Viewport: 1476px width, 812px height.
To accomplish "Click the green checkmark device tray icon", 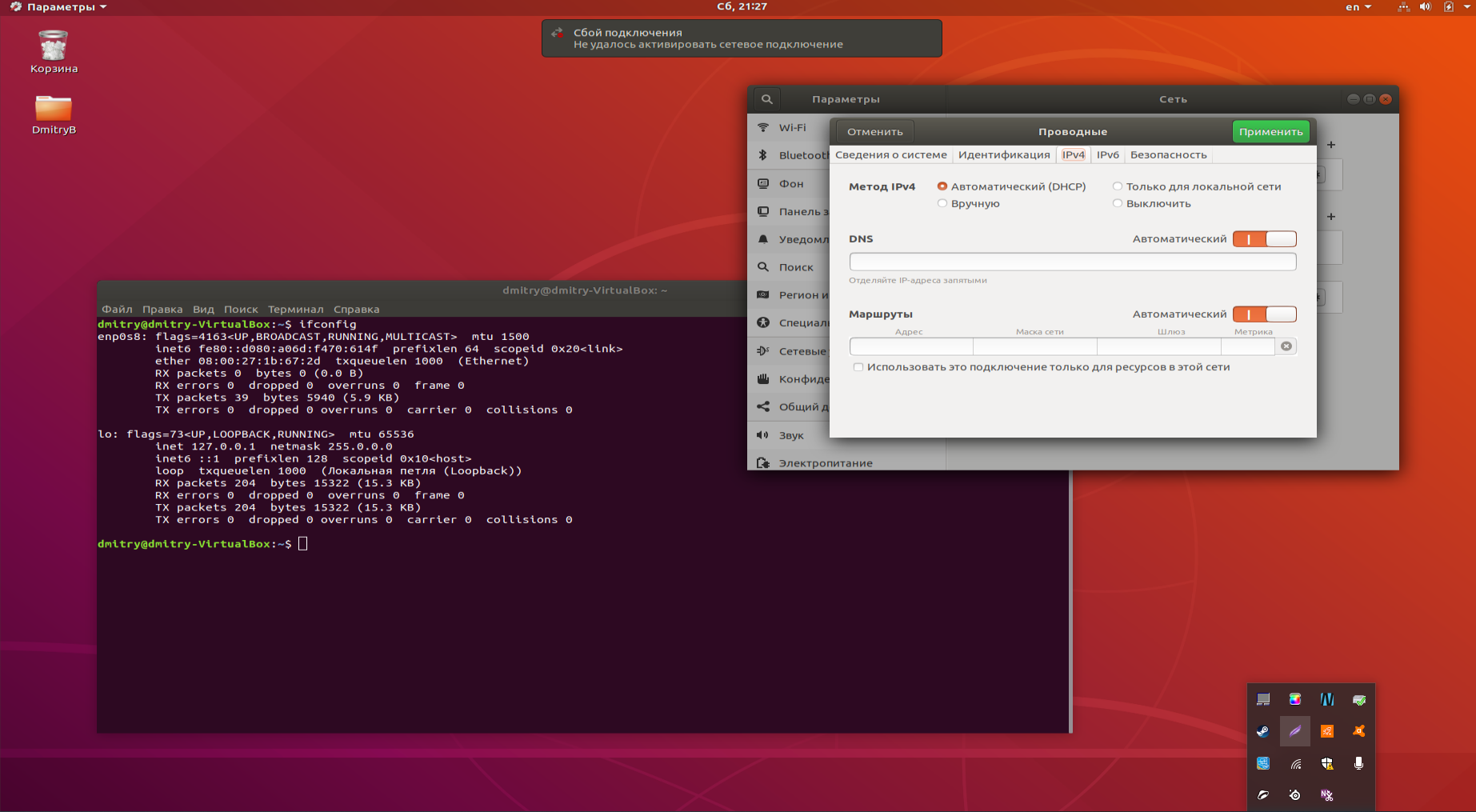I will tap(1359, 699).
